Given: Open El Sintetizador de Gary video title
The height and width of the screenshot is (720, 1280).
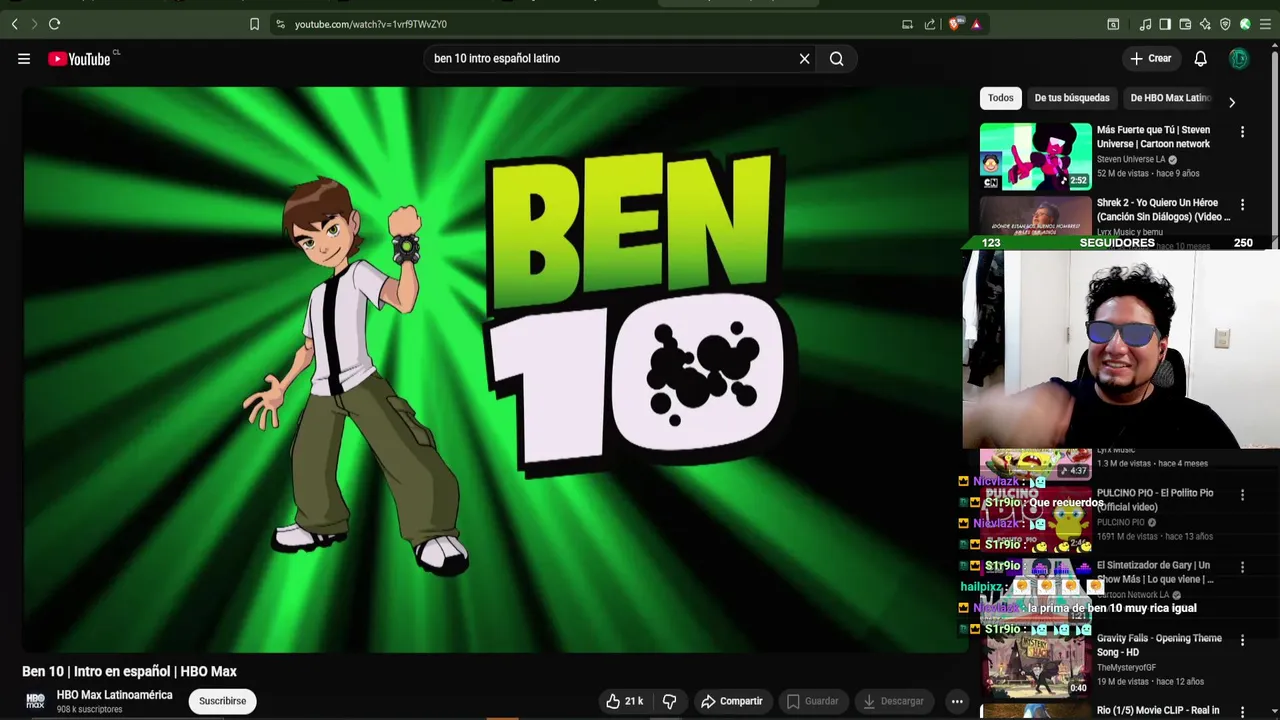Looking at the screenshot, I should point(1155,572).
